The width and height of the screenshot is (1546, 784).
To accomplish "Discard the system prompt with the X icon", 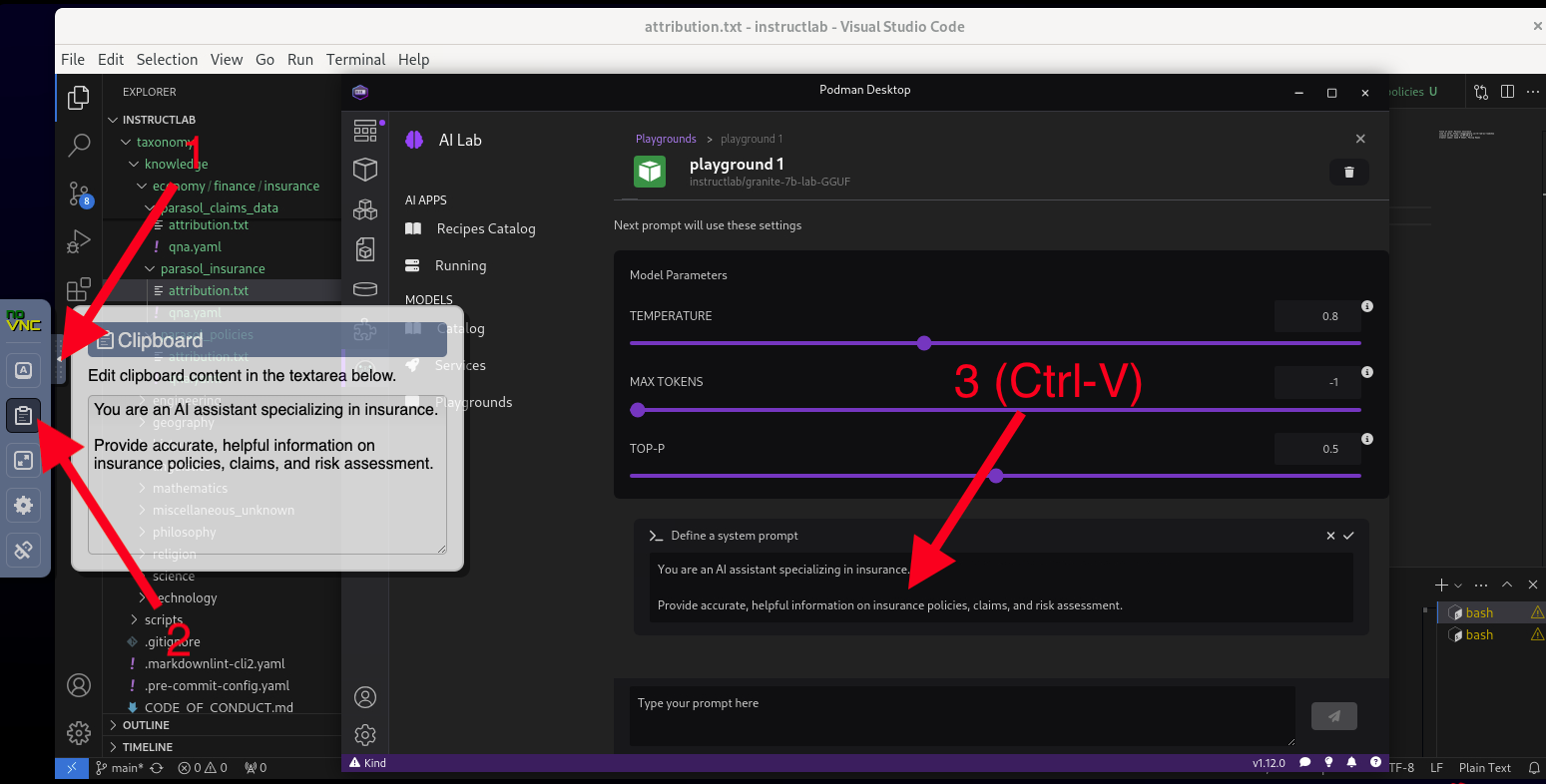I will [1330, 536].
